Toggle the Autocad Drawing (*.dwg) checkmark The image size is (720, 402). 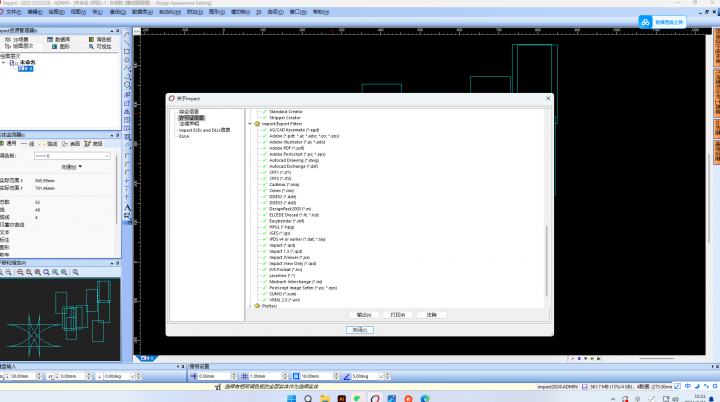264,159
